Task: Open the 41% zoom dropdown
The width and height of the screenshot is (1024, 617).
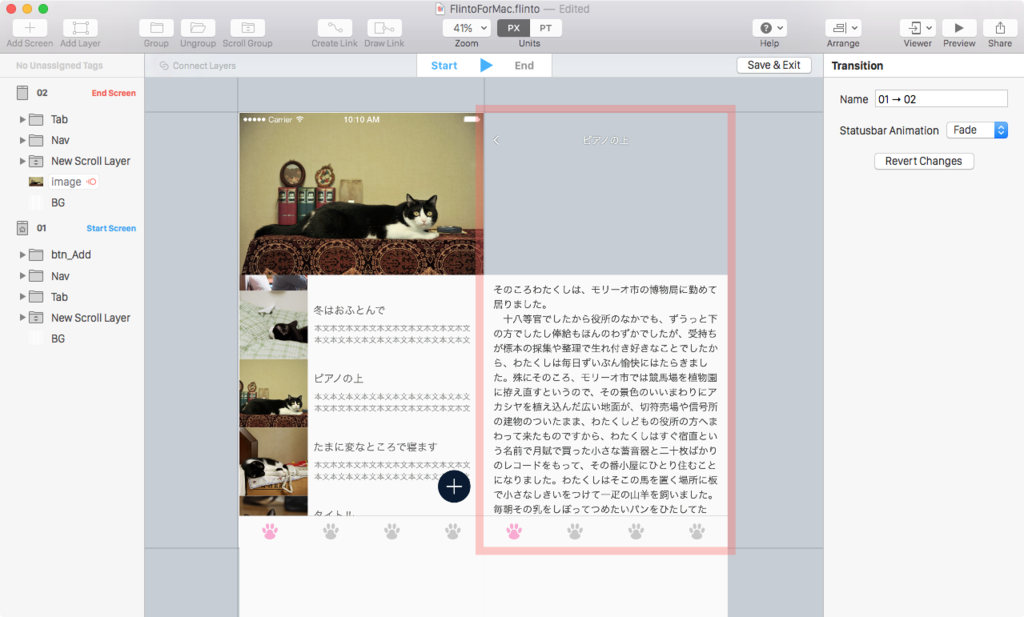Action: 466,28
